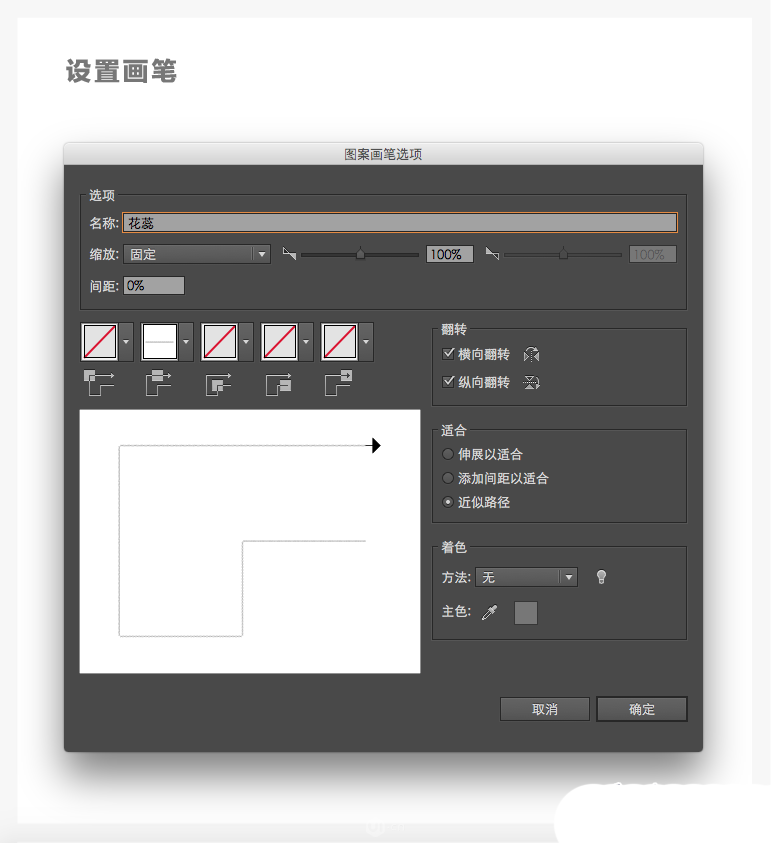Image resolution: width=772 pixels, height=843 pixels.
Task: Toggle the 横向翻转 checkbox
Action: (448, 353)
